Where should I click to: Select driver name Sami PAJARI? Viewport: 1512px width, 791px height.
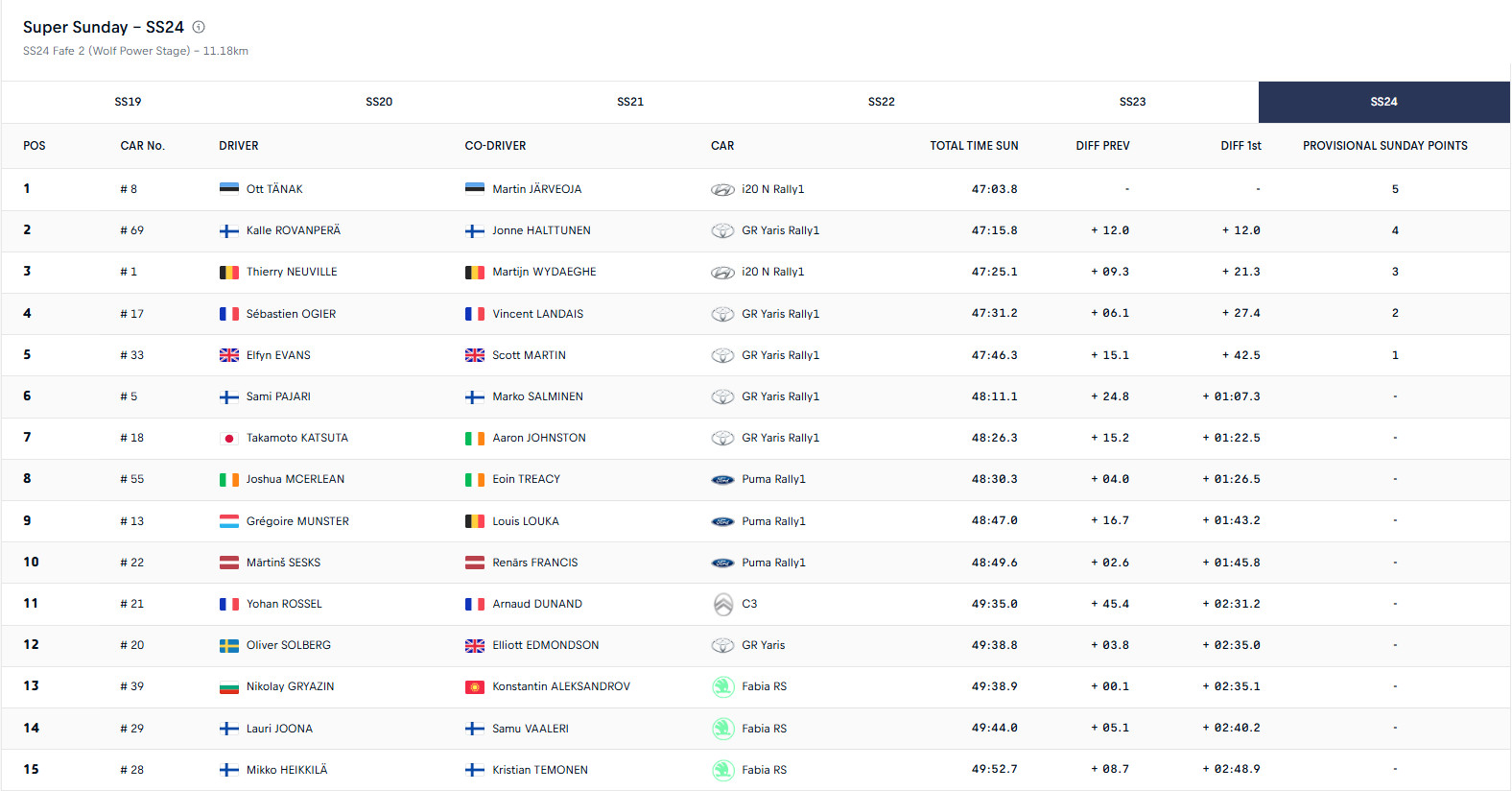click(278, 396)
